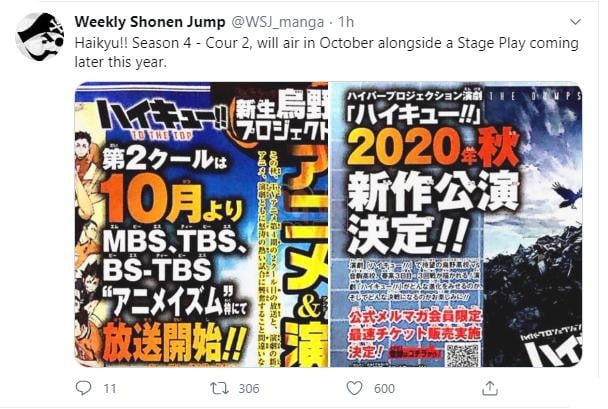Click the share upload icon
608x409 pixels.
(x=490, y=388)
